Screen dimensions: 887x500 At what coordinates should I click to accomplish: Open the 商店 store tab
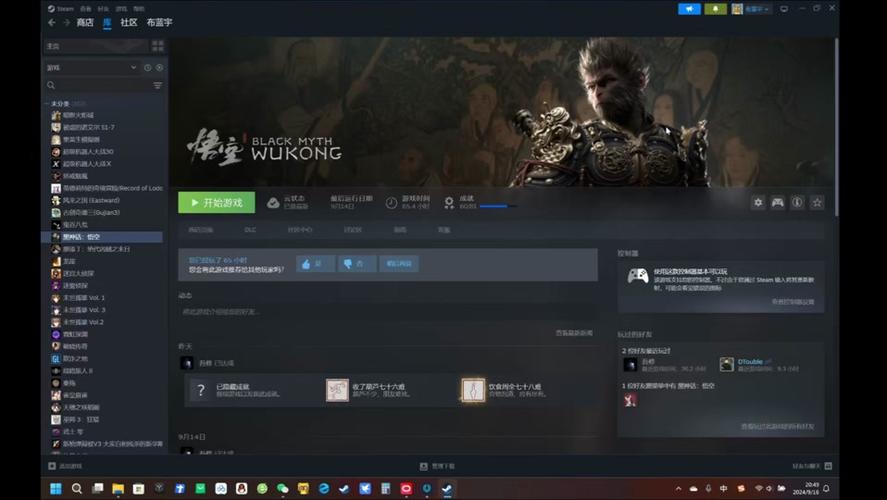[x=85, y=22]
